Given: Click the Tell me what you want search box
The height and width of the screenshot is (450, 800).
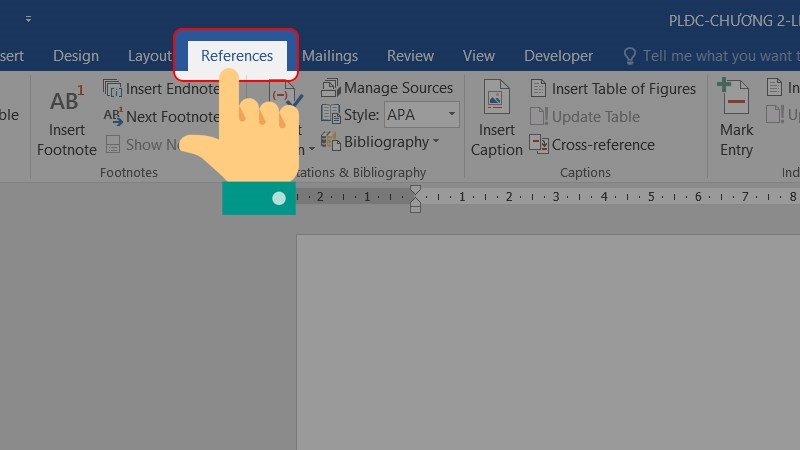Looking at the screenshot, I should 710,56.
